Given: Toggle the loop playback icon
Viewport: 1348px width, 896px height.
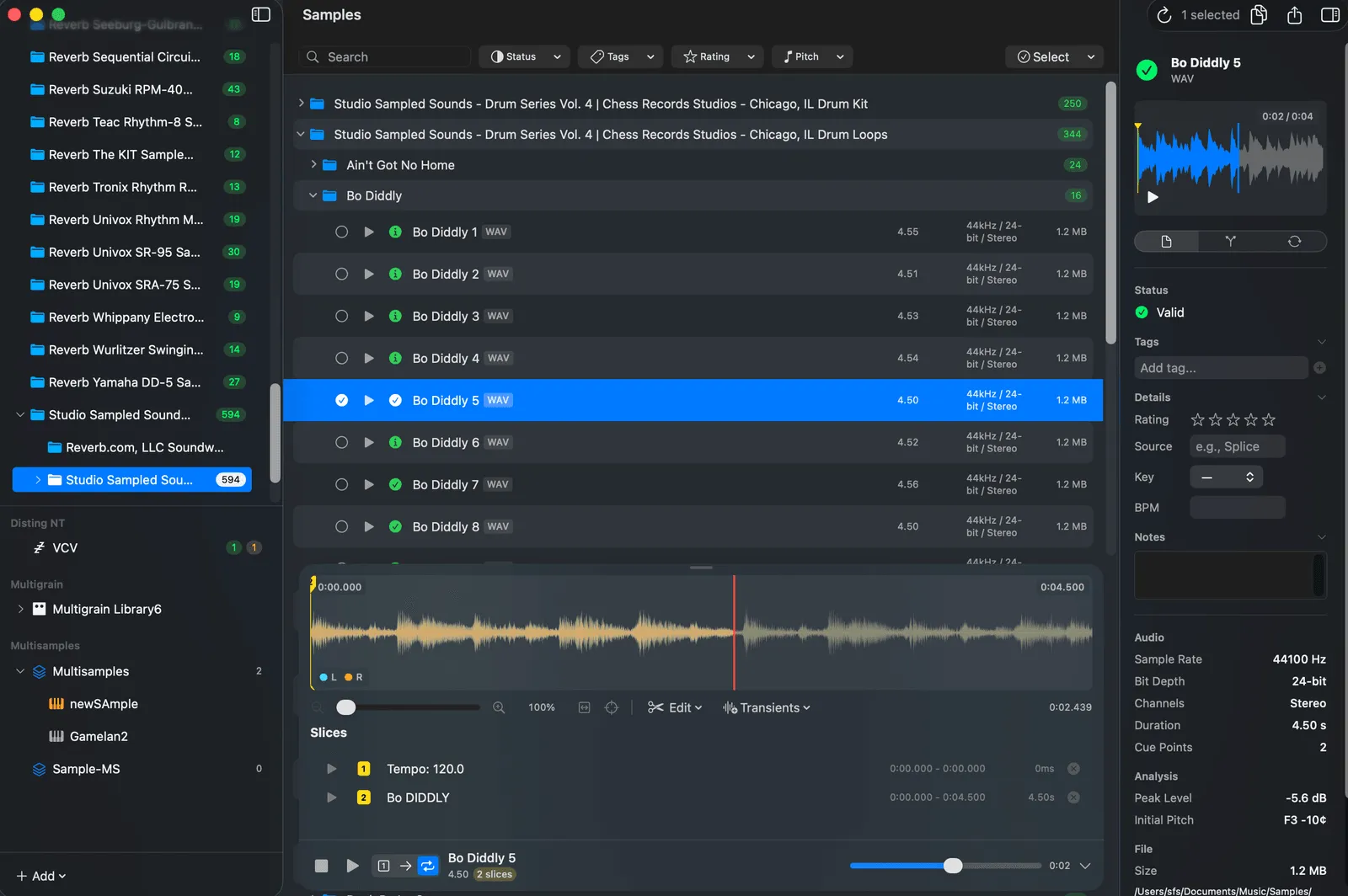Looking at the screenshot, I should click(x=428, y=866).
